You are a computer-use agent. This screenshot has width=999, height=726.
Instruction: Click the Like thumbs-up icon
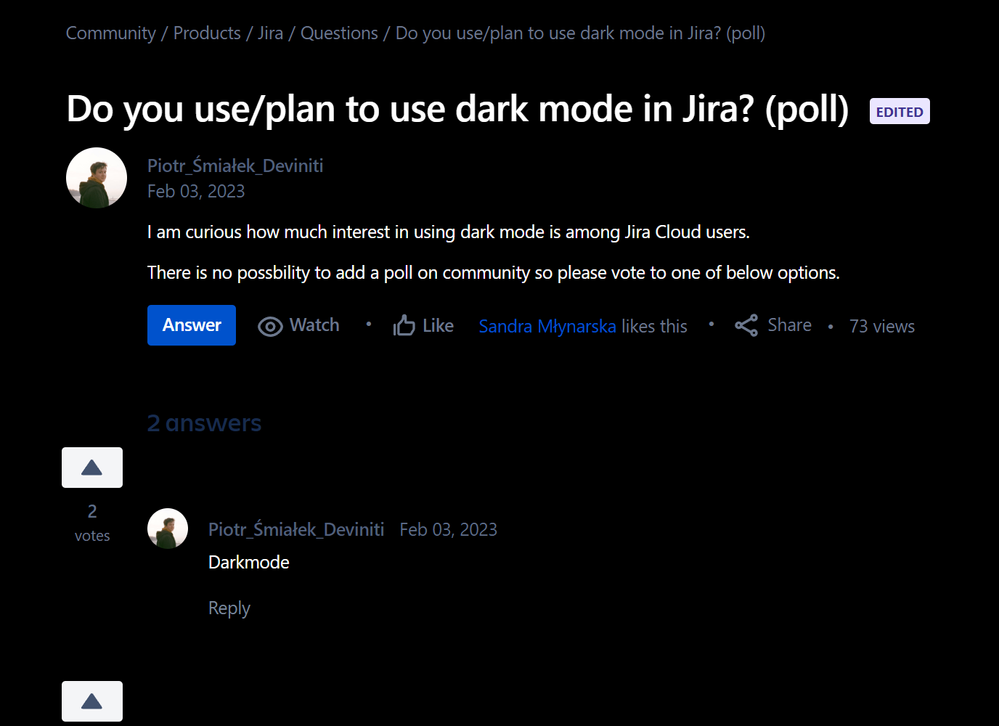point(404,325)
